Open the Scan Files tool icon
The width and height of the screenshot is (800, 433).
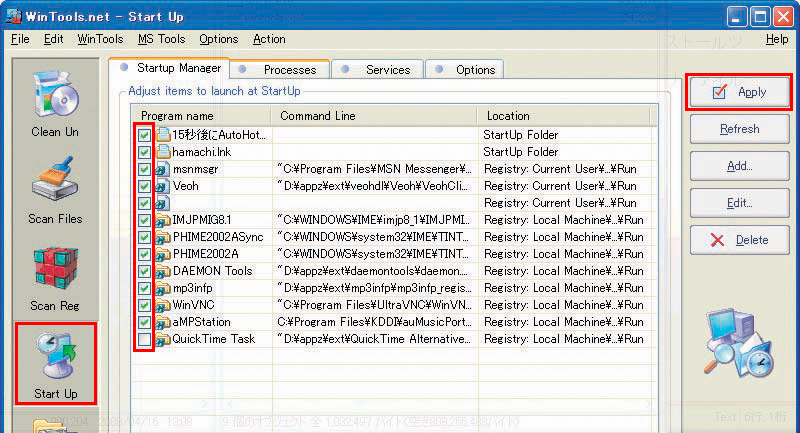pyautogui.click(x=55, y=180)
